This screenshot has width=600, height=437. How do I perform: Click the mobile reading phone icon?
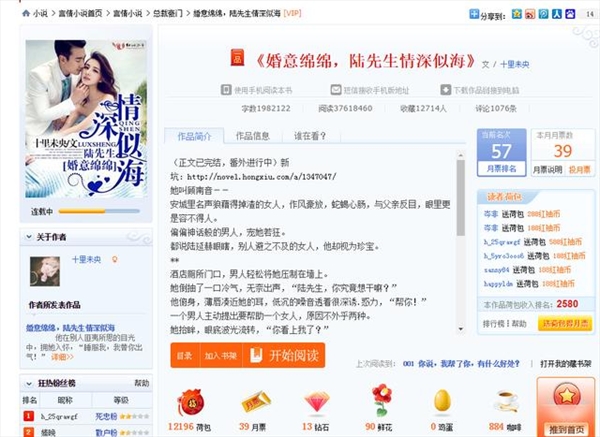tap(226, 90)
